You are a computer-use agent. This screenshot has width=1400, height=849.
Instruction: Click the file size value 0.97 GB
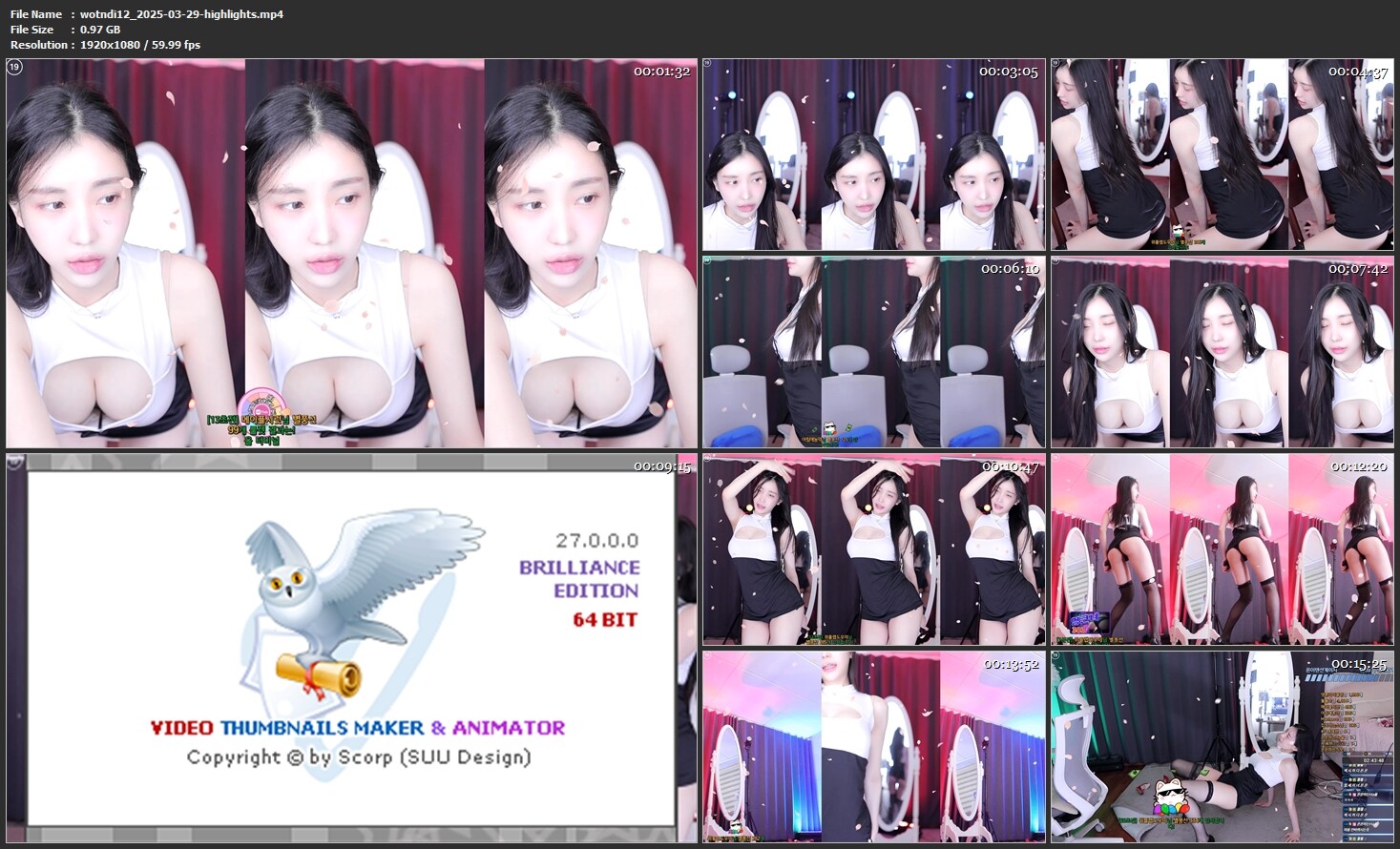100,30
